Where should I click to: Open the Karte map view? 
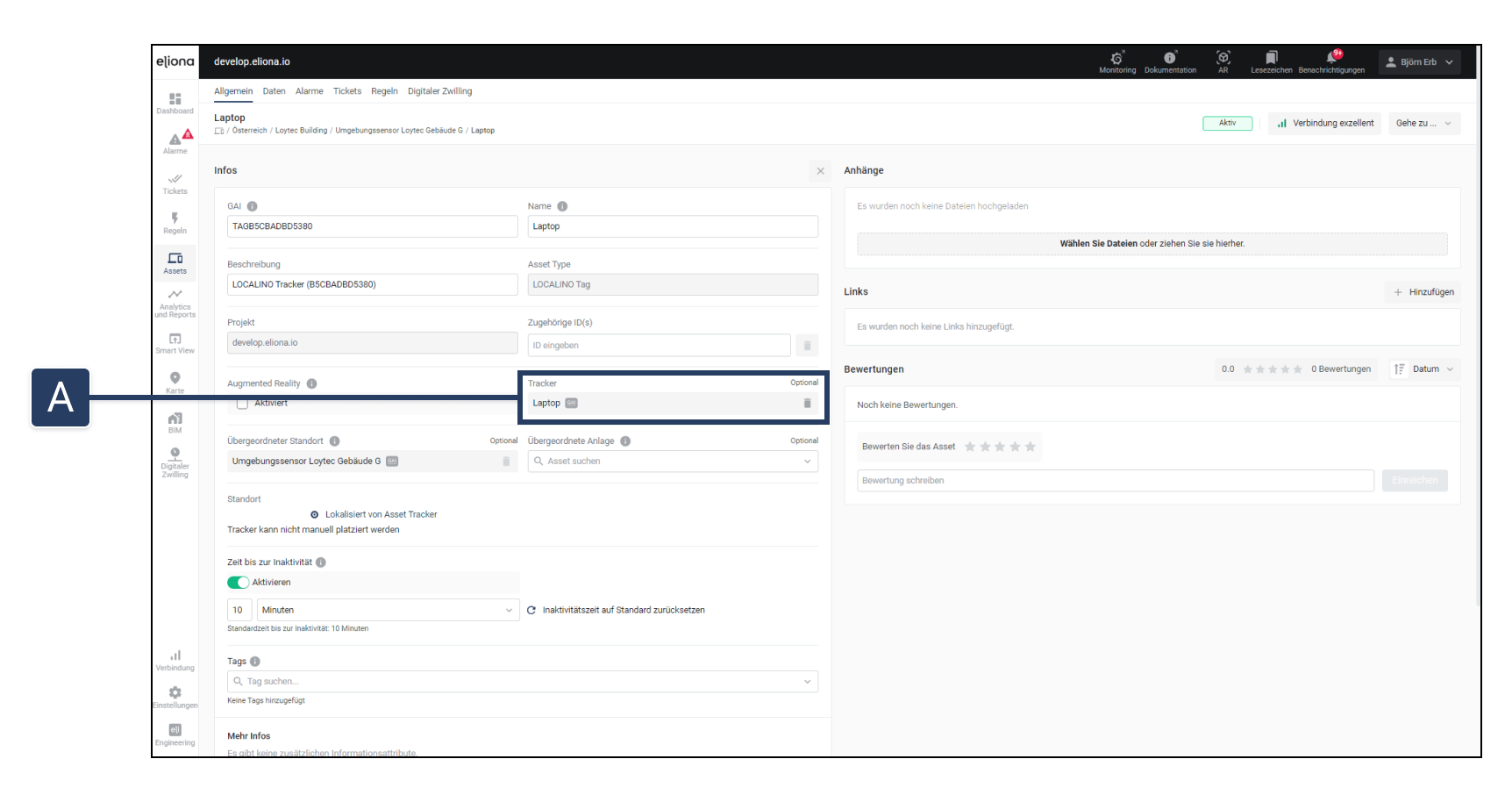[175, 382]
